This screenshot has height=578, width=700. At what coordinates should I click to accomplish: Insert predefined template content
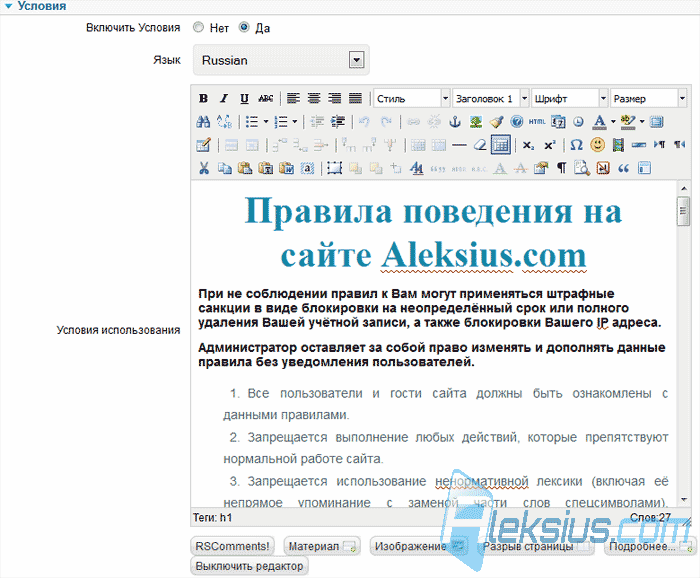(x=645, y=168)
